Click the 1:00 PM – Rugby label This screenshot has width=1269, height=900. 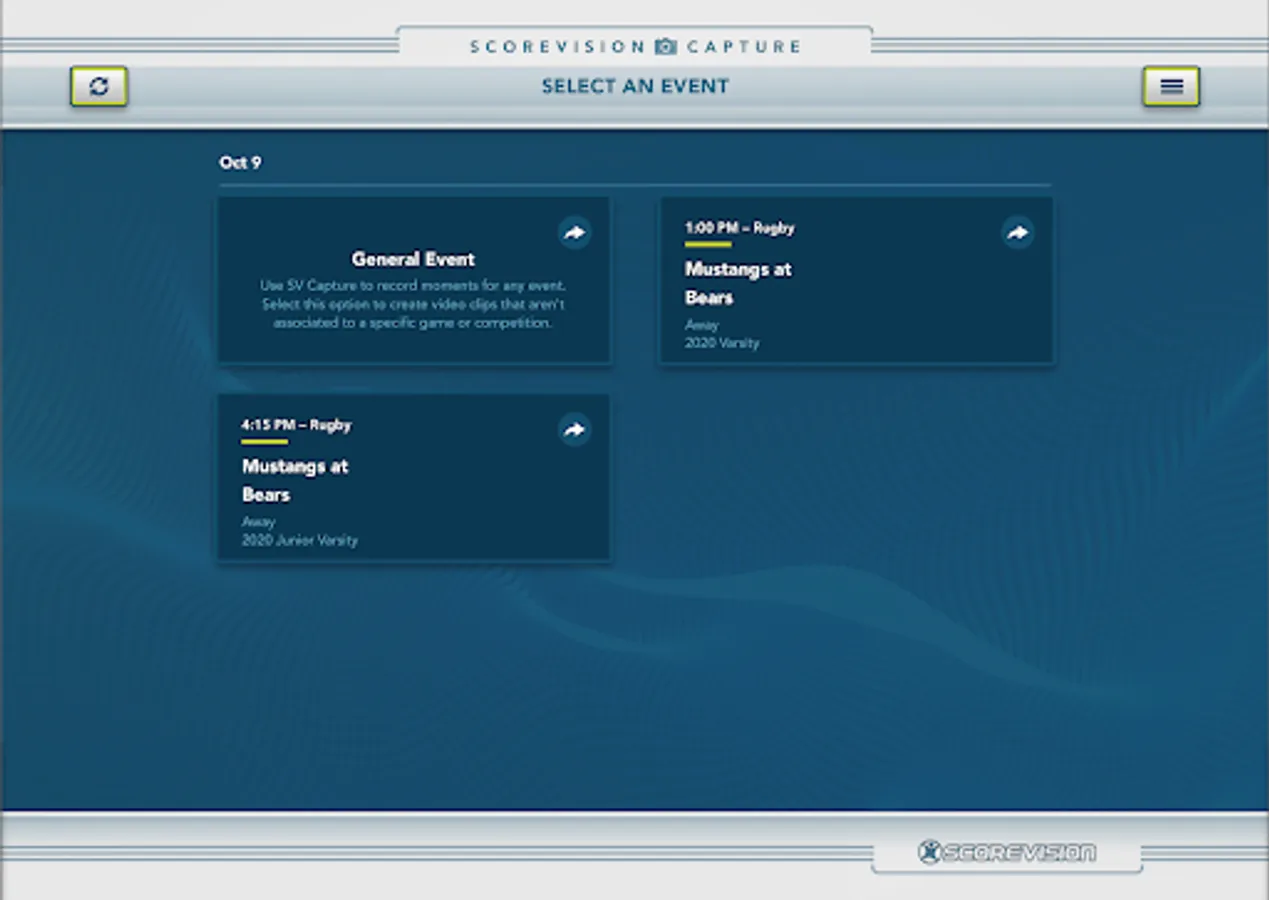click(x=739, y=228)
